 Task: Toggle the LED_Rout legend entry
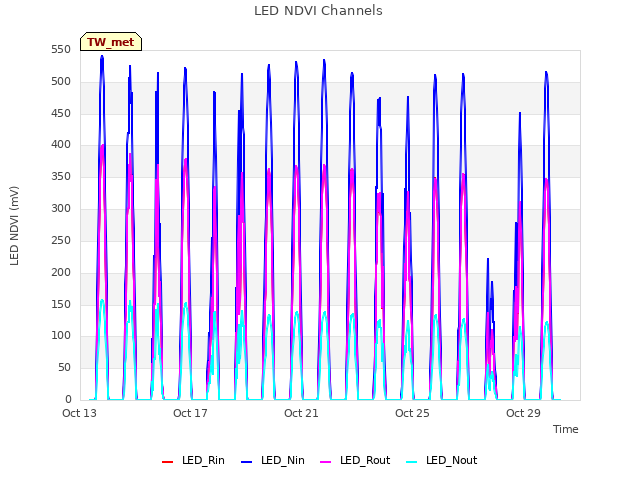355,460
